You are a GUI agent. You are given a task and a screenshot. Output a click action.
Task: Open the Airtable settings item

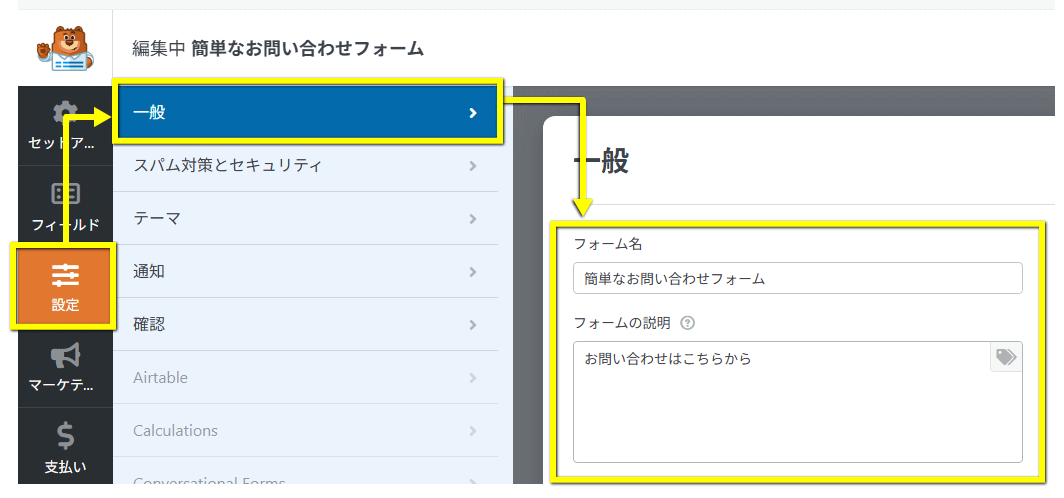click(x=160, y=377)
